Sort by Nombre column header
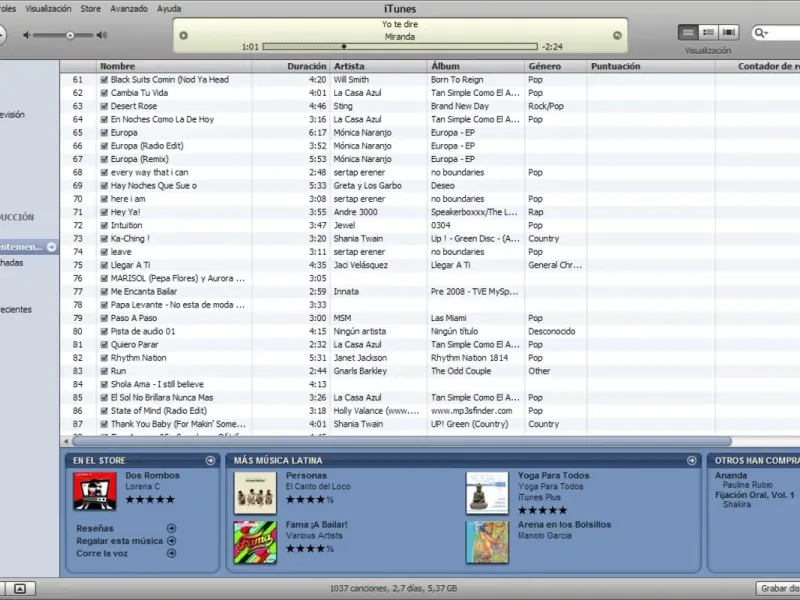The height and width of the screenshot is (600, 800). [174, 66]
